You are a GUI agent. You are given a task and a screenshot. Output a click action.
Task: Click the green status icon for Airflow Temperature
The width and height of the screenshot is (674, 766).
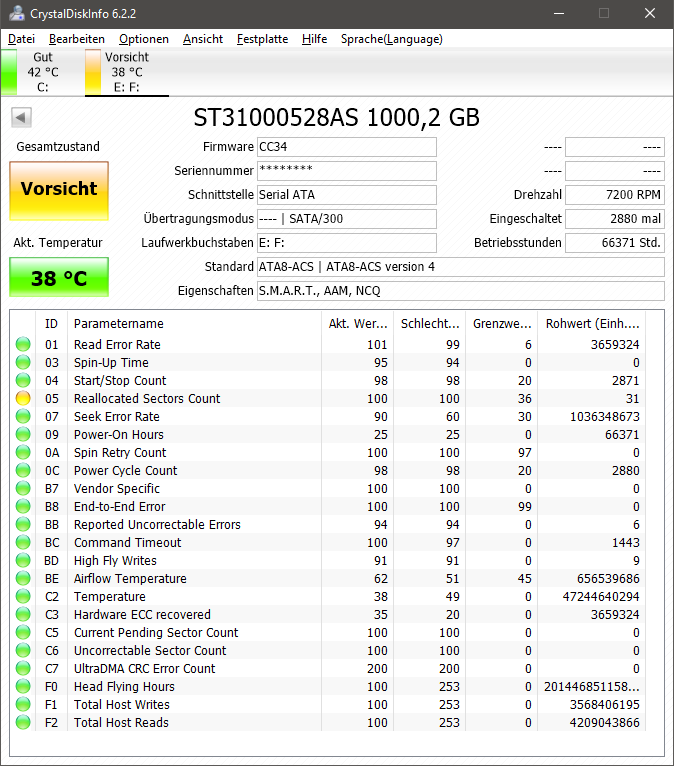pos(23,578)
